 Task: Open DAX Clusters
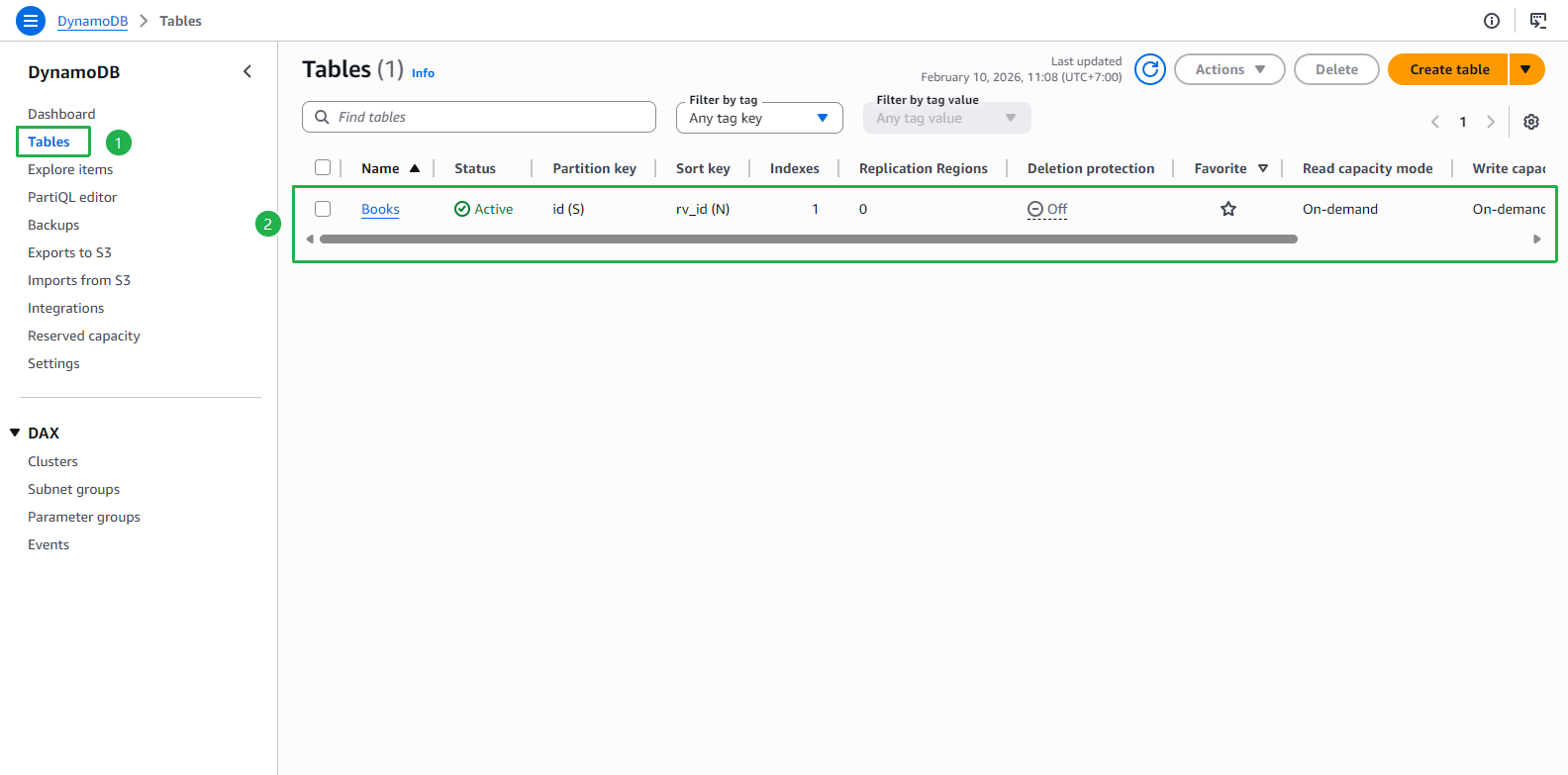pyautogui.click(x=52, y=461)
